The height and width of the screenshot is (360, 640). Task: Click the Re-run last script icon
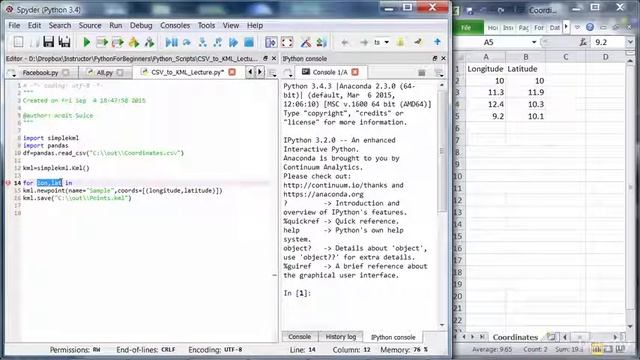pos(149,42)
